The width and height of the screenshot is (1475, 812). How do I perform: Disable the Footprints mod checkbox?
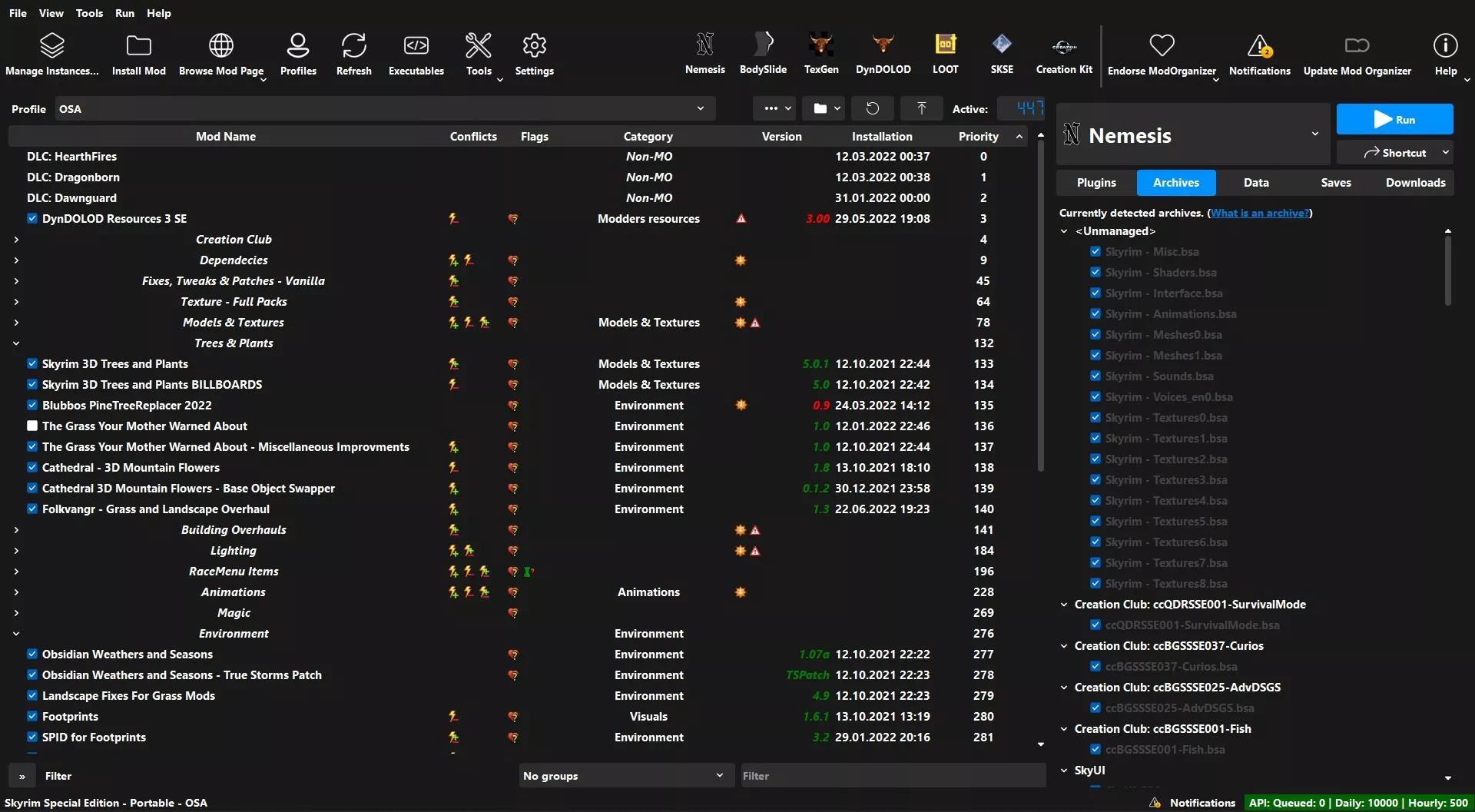[x=32, y=716]
